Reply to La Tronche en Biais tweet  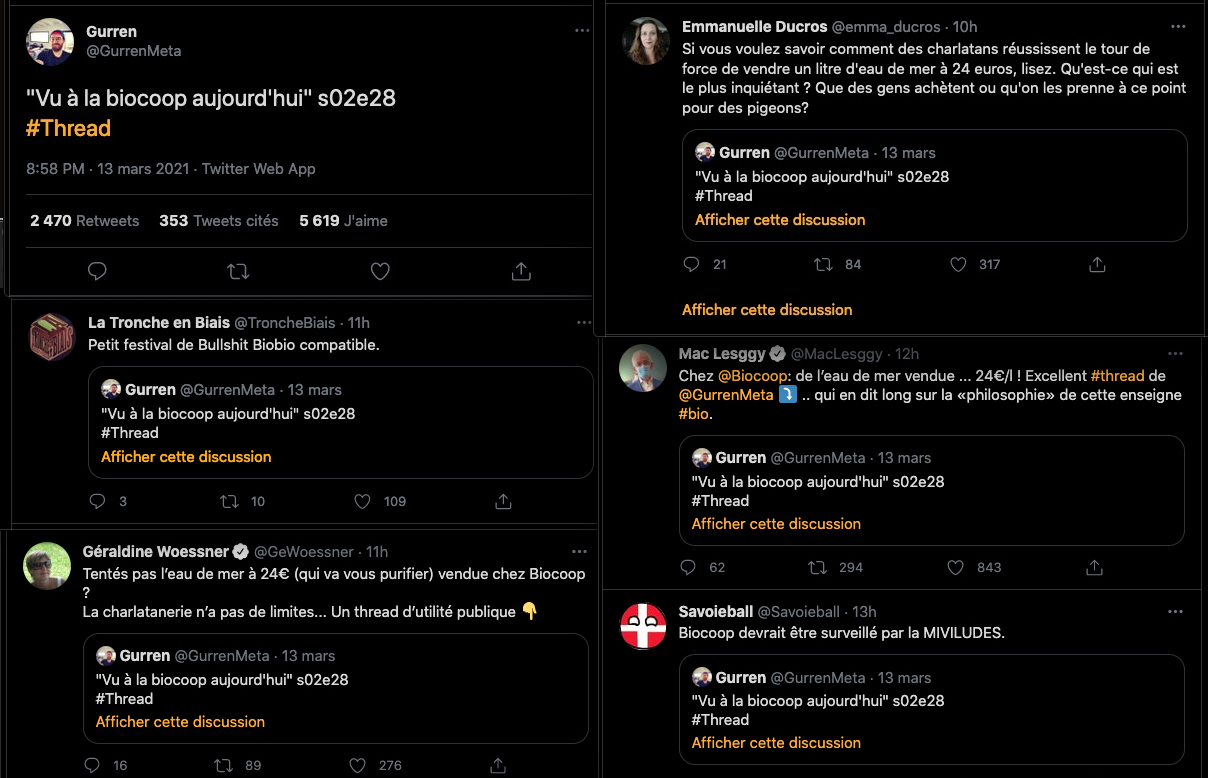pos(97,501)
